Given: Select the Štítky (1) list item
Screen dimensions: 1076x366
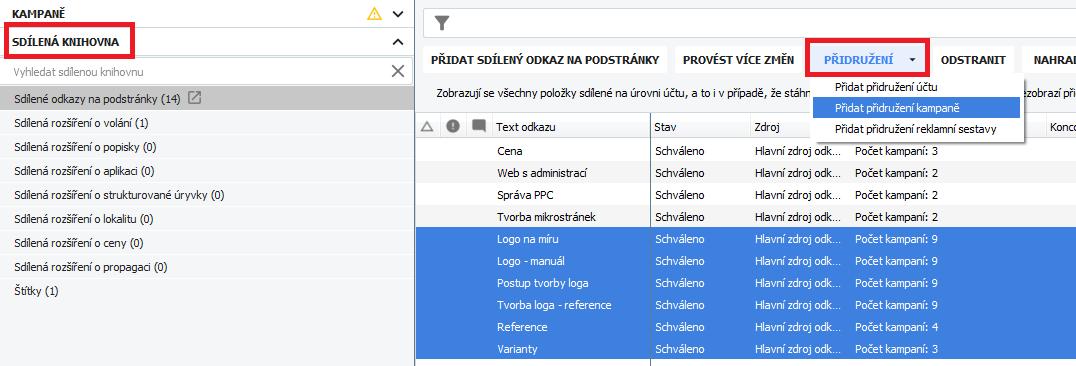Looking at the screenshot, I should [206, 291].
